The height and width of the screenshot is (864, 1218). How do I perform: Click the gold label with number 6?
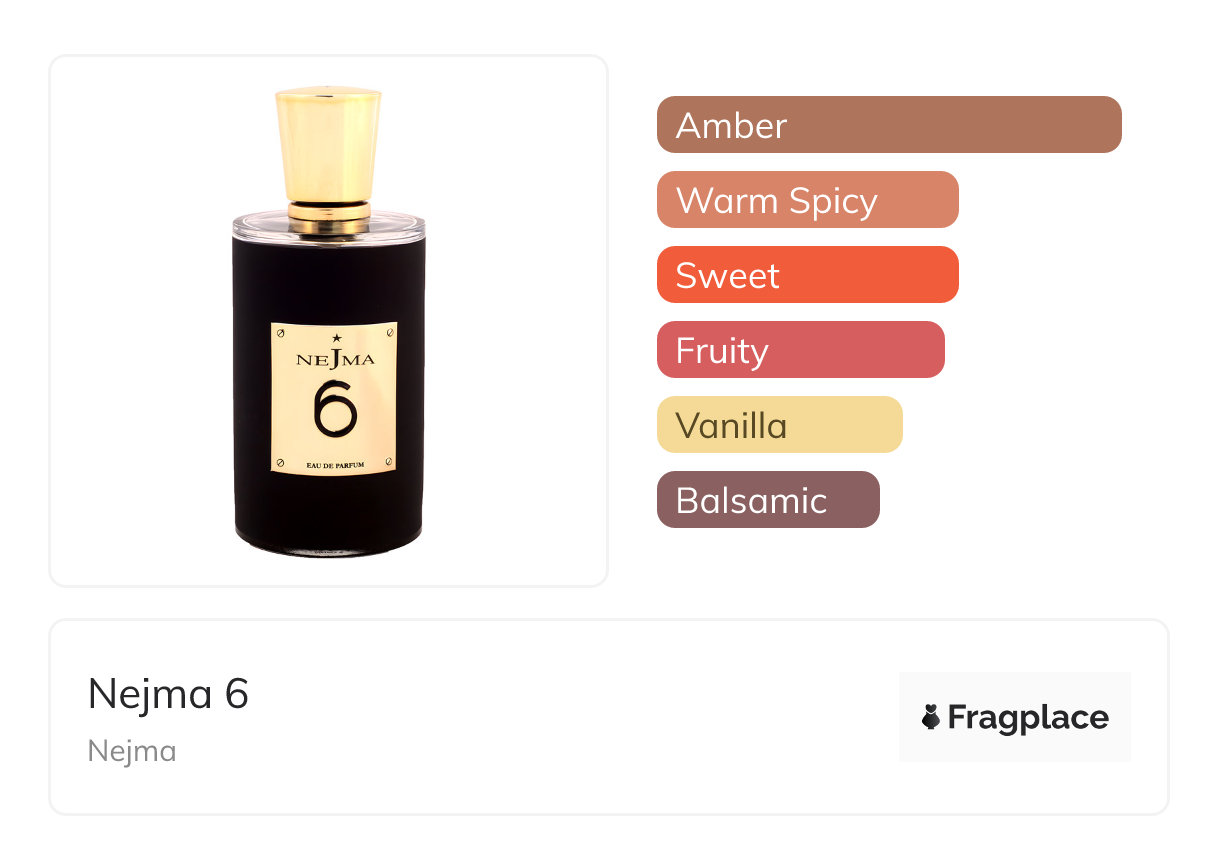pyautogui.click(x=334, y=398)
